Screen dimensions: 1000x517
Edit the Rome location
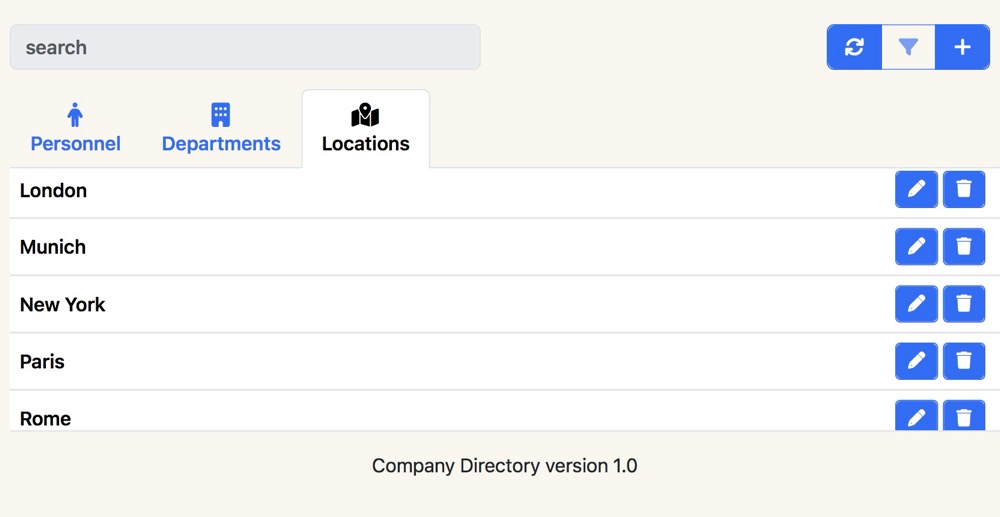(x=916, y=417)
